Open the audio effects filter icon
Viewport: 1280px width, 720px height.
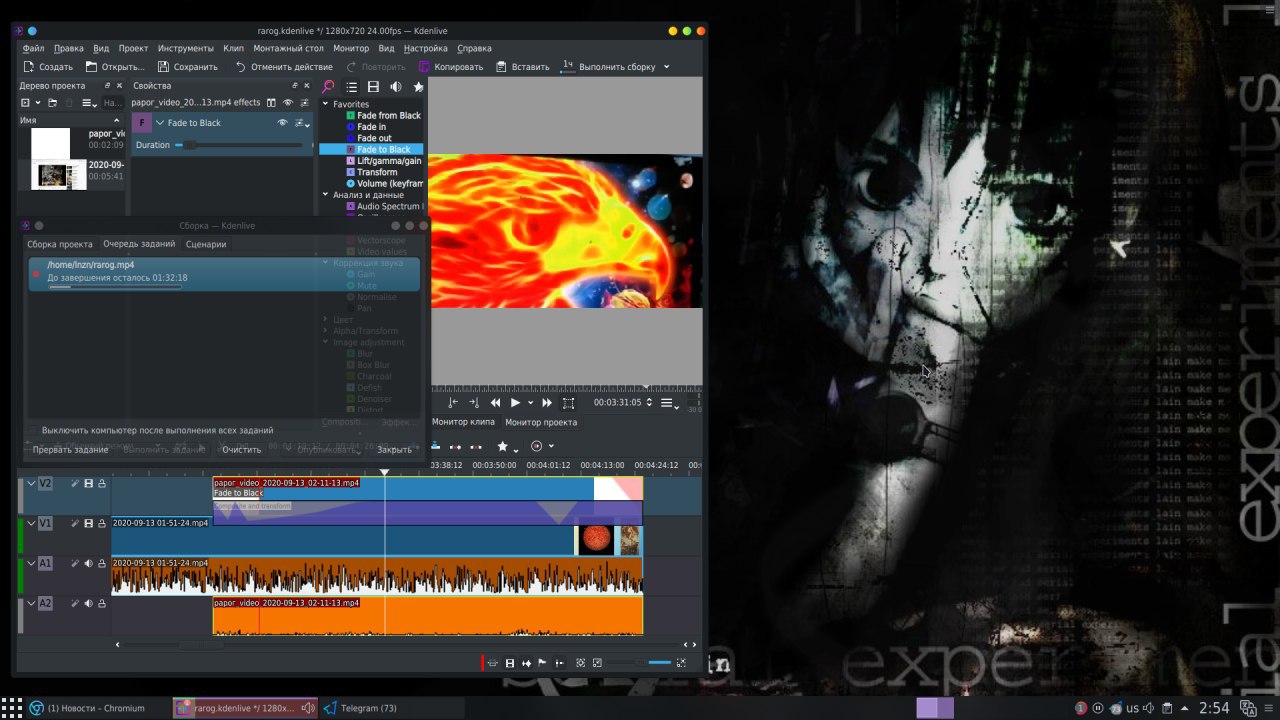click(396, 87)
